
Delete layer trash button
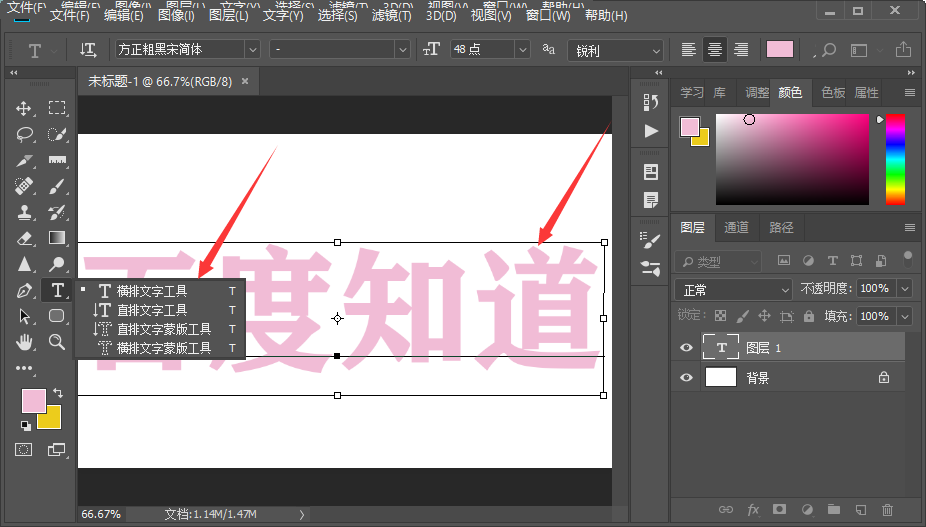(x=887, y=509)
